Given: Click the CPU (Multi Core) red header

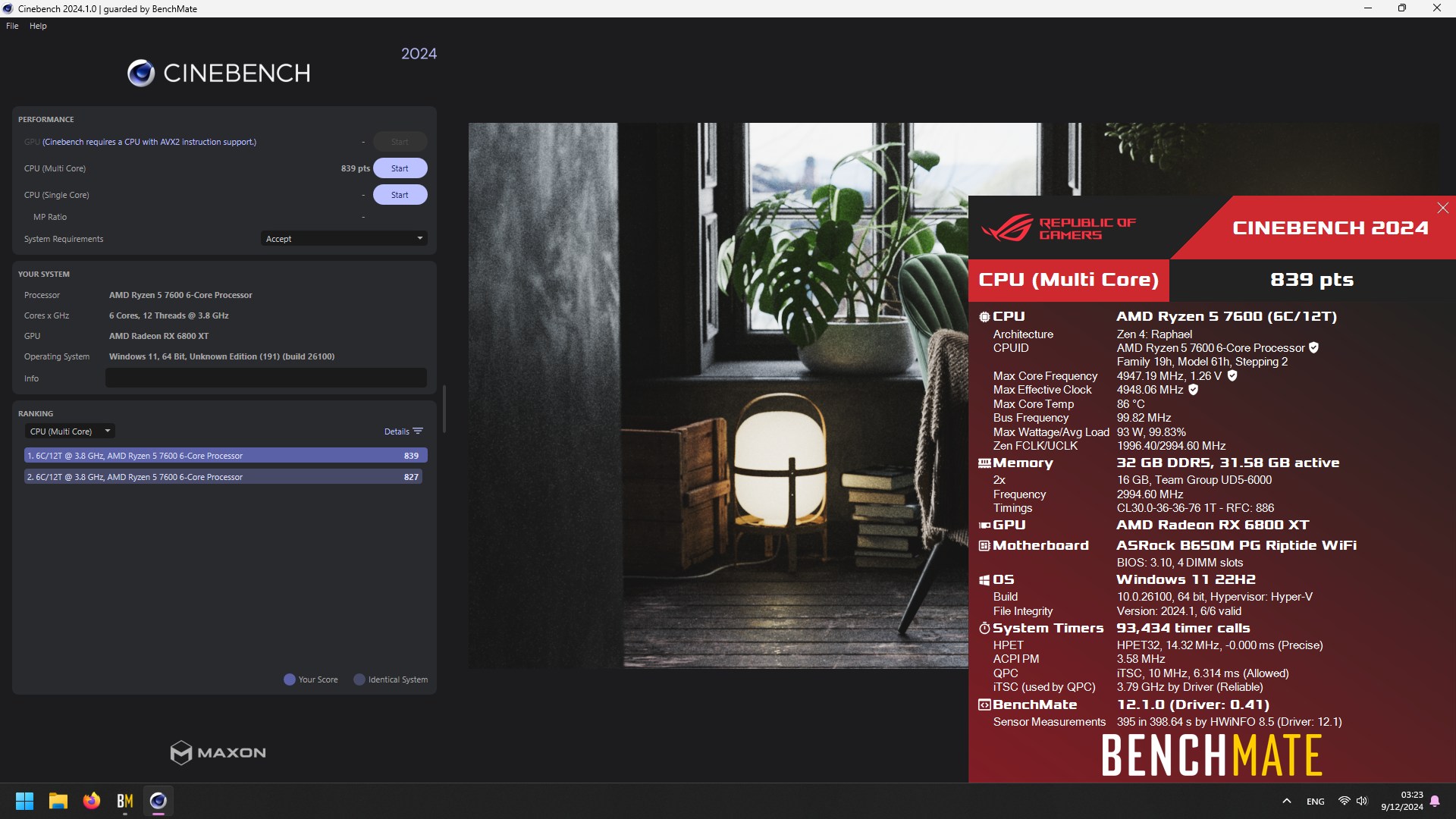Looking at the screenshot, I should pyautogui.click(x=1068, y=280).
